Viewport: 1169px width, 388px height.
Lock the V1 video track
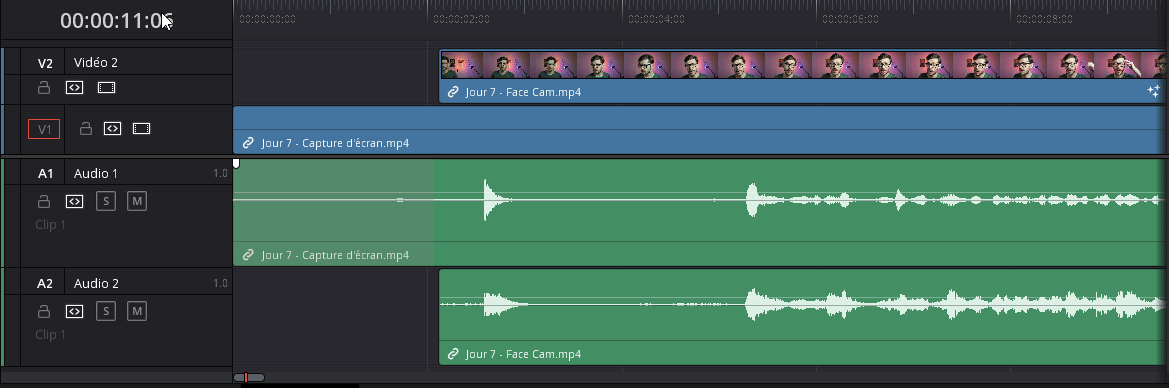86,128
